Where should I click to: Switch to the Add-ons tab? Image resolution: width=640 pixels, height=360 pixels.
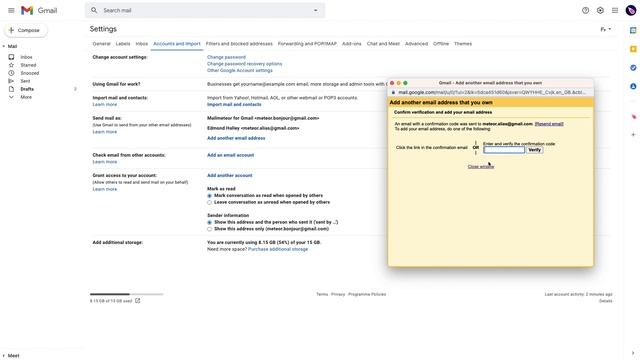[x=352, y=44]
